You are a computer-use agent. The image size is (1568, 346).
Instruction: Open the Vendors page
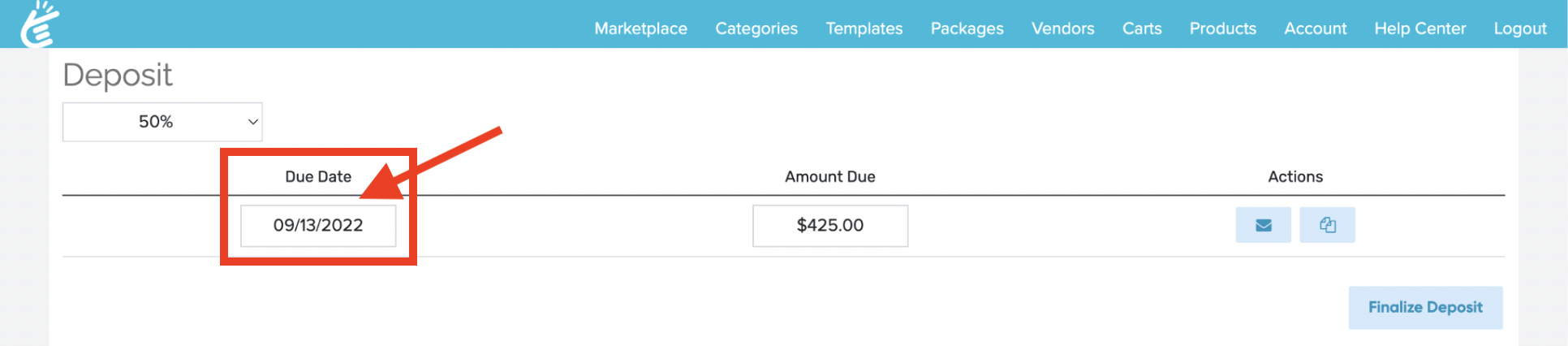pyautogui.click(x=1062, y=28)
